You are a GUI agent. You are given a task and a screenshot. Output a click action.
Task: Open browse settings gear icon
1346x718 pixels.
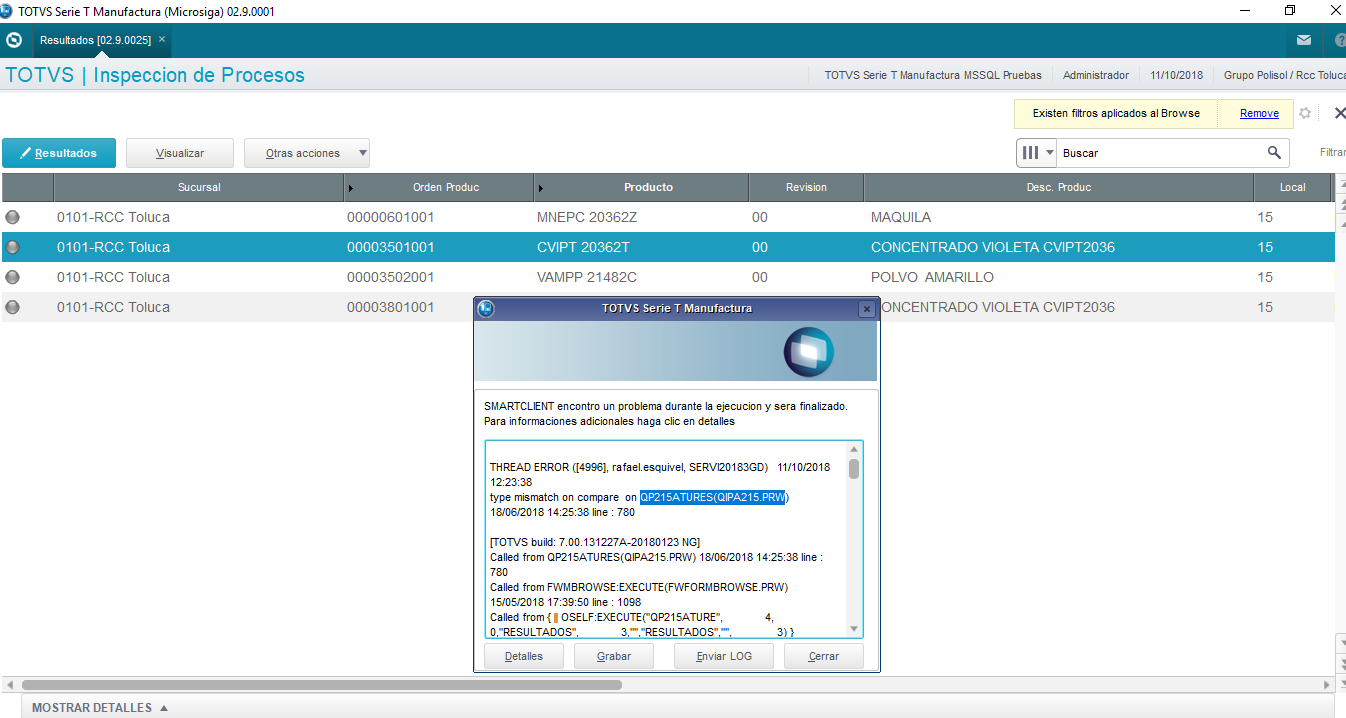click(x=1305, y=113)
